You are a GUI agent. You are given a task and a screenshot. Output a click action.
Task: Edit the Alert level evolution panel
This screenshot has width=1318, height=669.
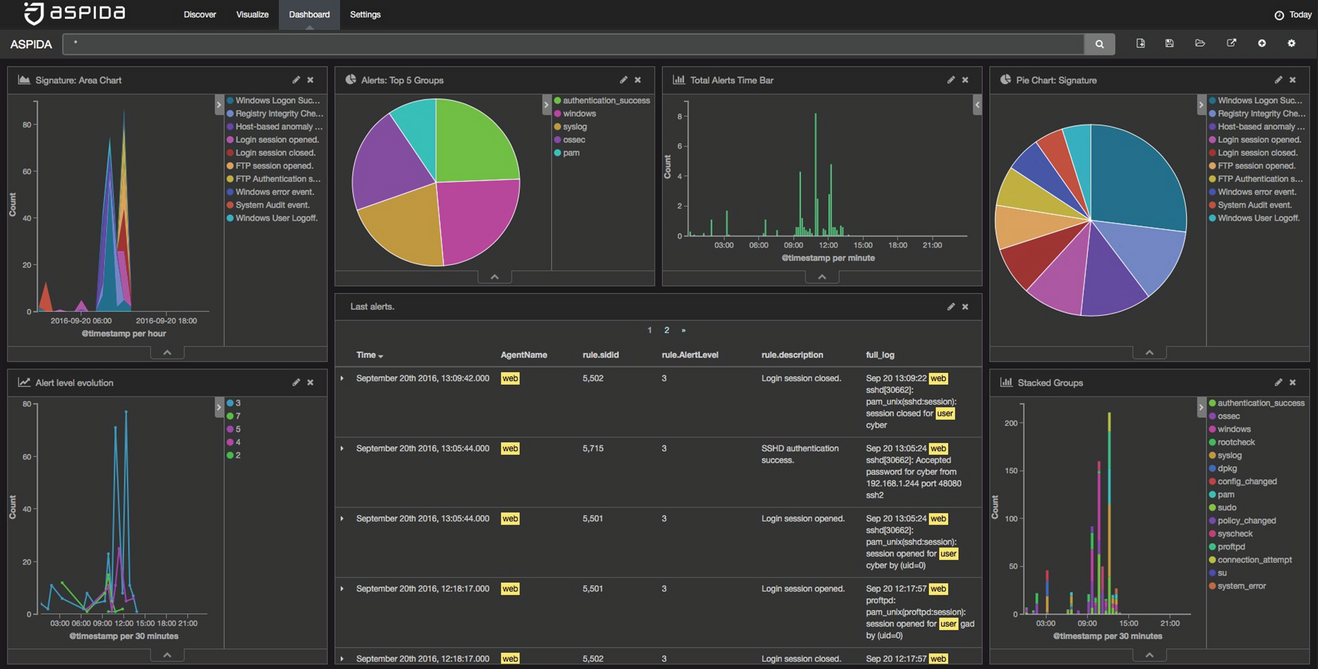tap(296, 383)
